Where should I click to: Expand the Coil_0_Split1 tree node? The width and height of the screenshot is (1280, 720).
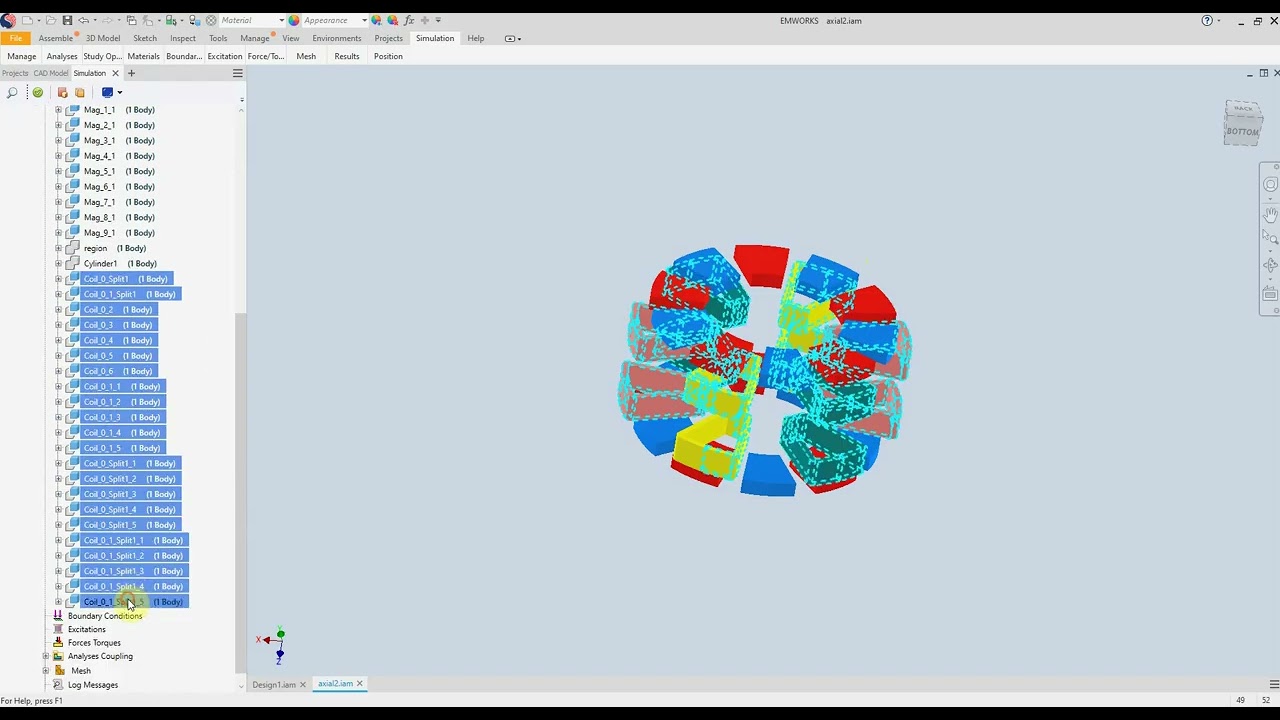58,279
